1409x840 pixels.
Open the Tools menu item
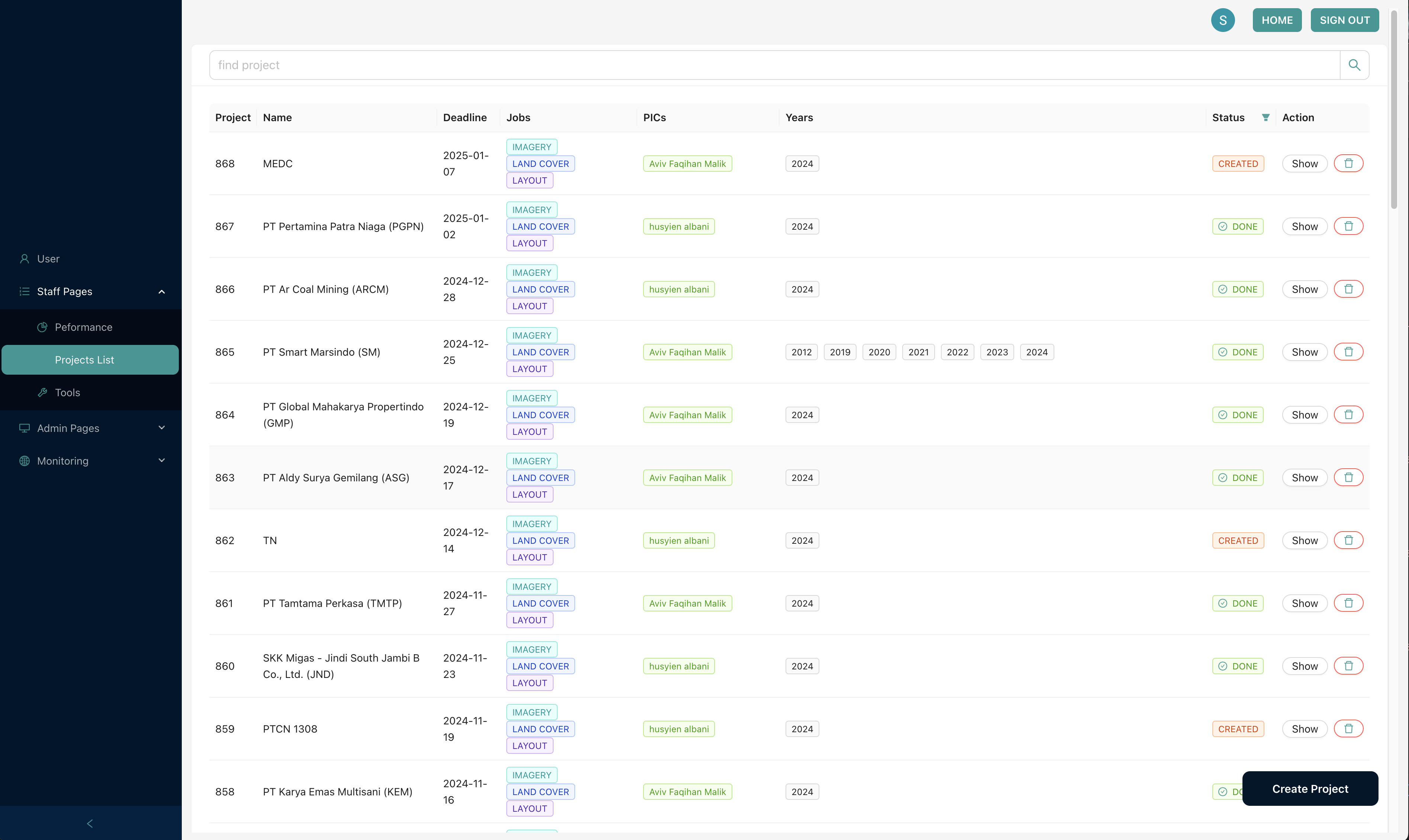(x=67, y=393)
